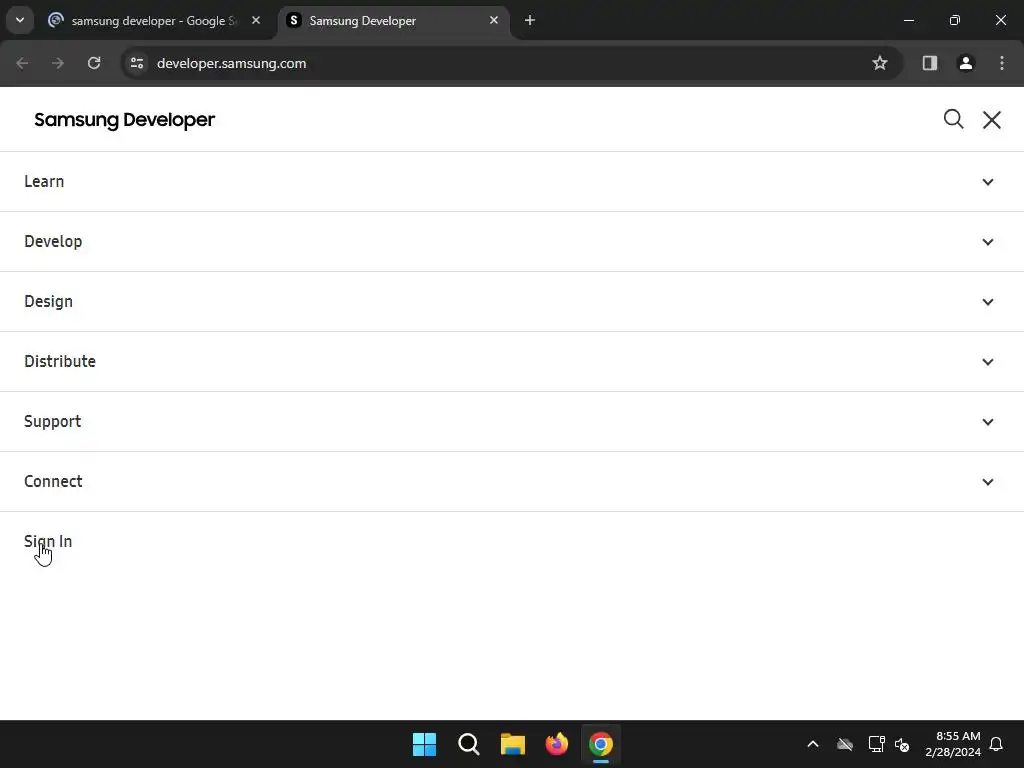Show hidden system tray icons
This screenshot has width=1024, height=768.
point(813,744)
